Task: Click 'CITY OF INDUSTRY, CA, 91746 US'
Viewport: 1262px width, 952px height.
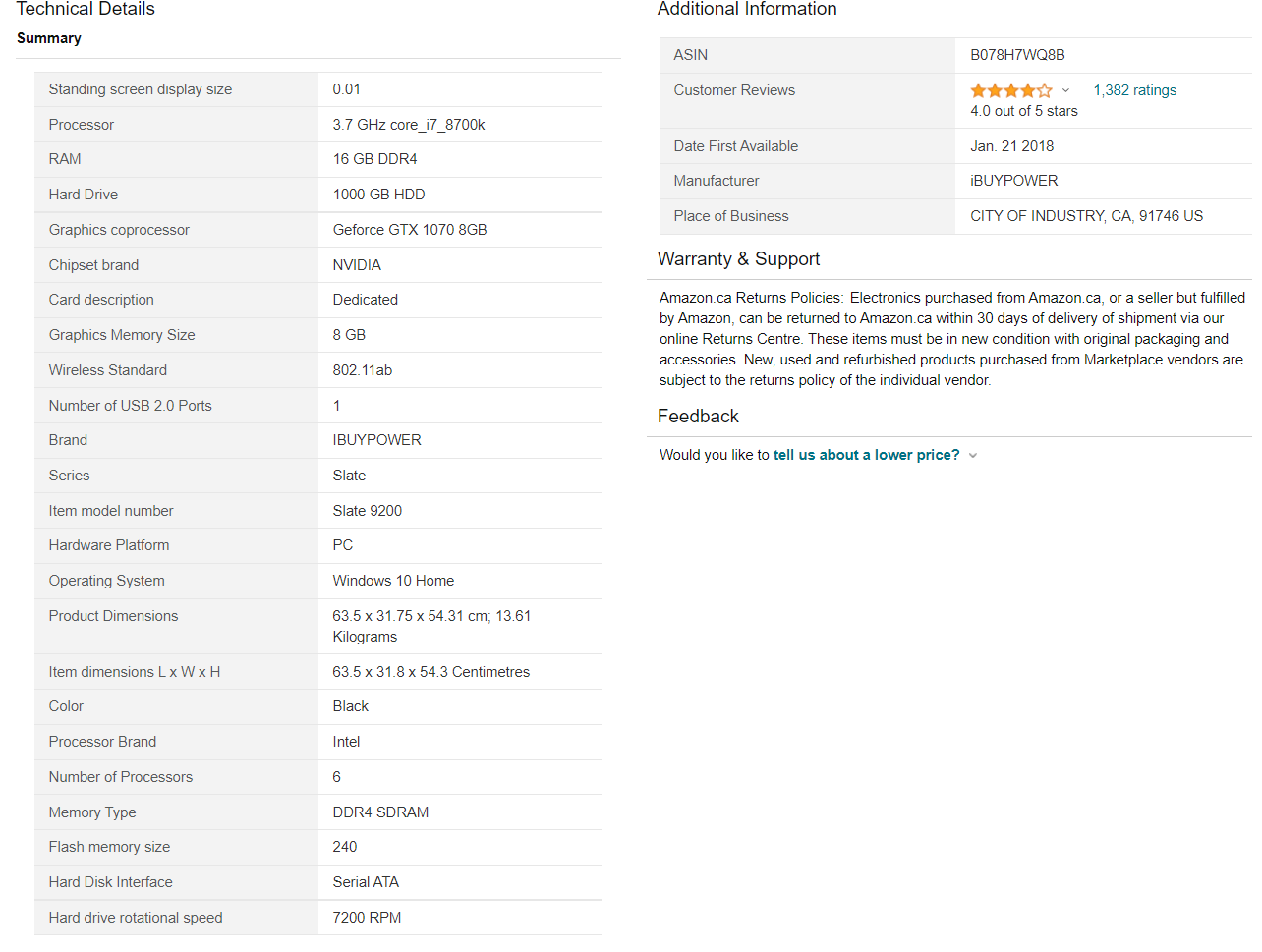Action: pos(1086,216)
